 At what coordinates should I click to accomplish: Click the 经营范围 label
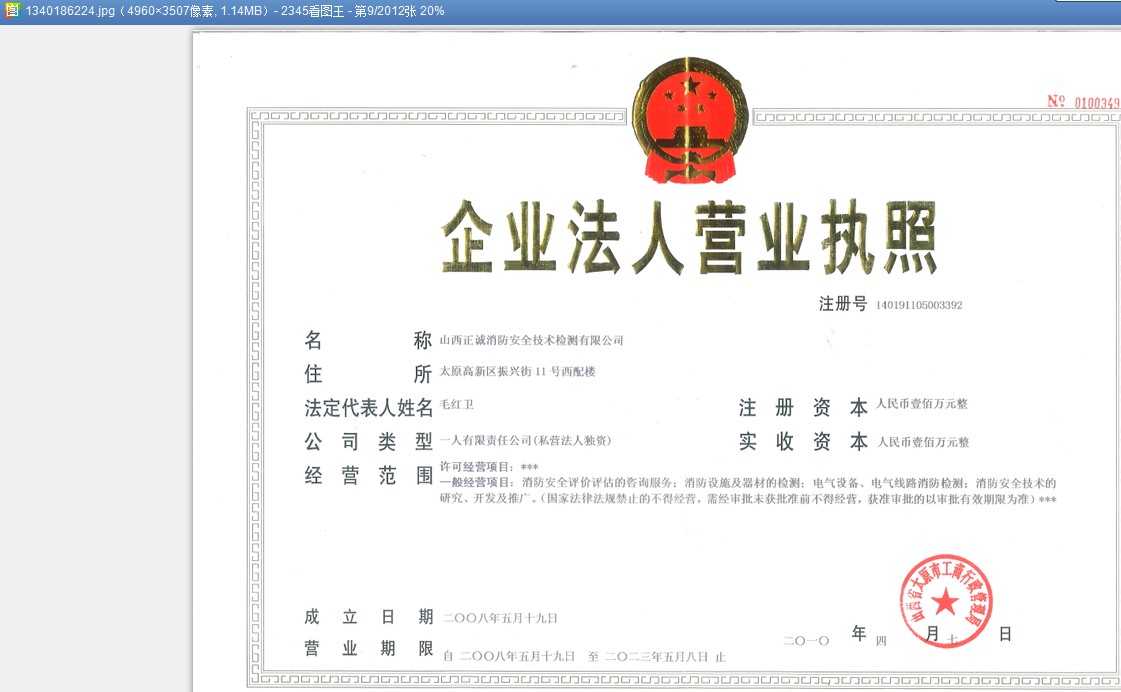click(x=369, y=475)
